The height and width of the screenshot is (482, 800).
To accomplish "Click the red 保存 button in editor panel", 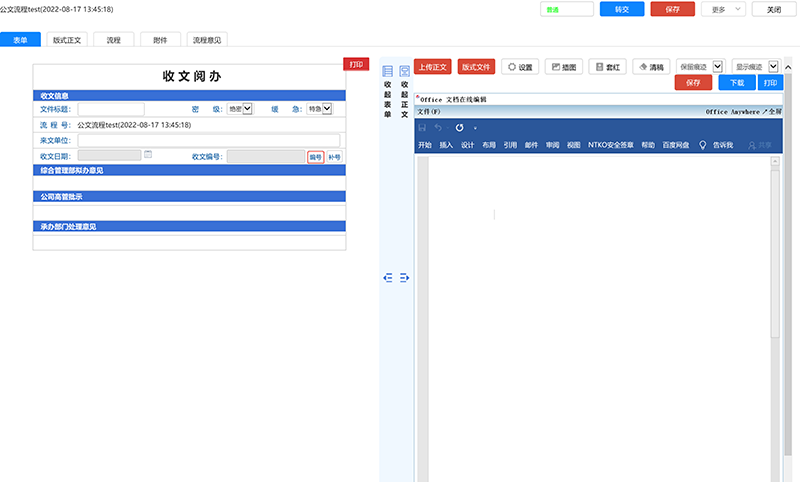I will click(693, 83).
